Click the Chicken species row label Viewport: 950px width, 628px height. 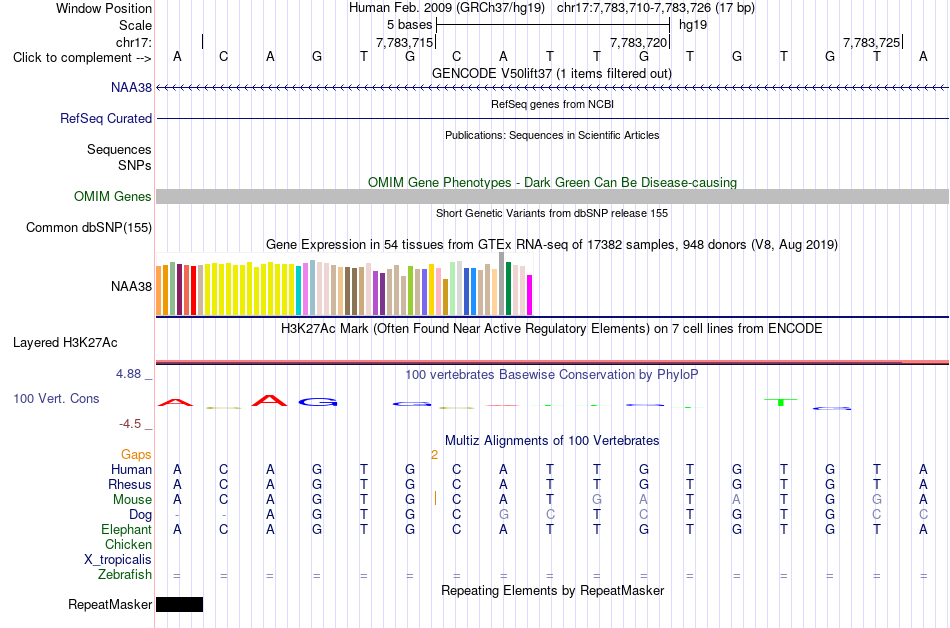[x=128, y=544]
